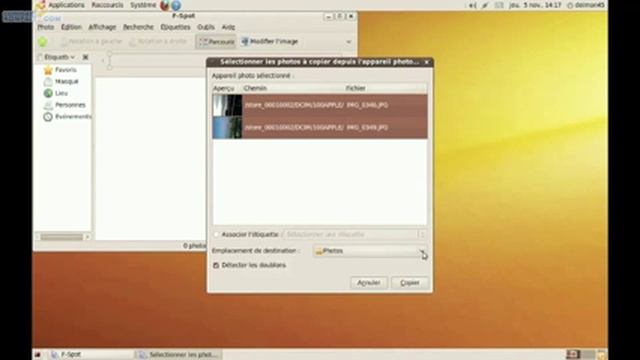Enable the Associer l'étiquette checkbox
Screen dimensions: 640x360
[216, 235]
